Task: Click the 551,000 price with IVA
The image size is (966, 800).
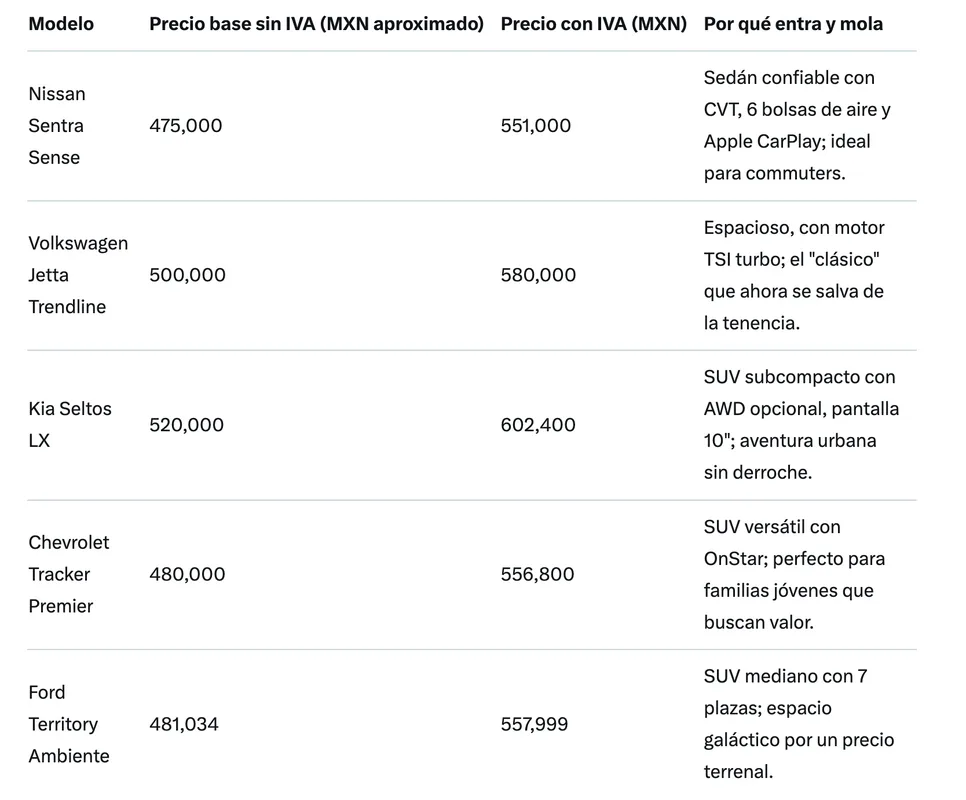Action: pyautogui.click(x=535, y=126)
